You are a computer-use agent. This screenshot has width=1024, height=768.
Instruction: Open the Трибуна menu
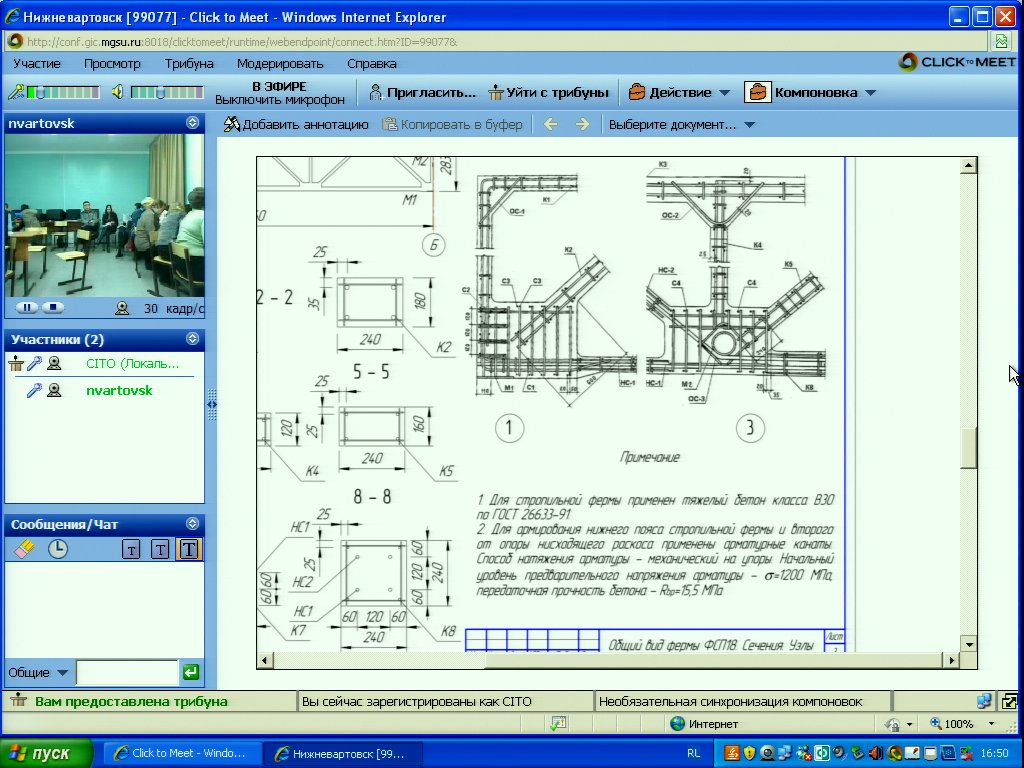[x=189, y=63]
